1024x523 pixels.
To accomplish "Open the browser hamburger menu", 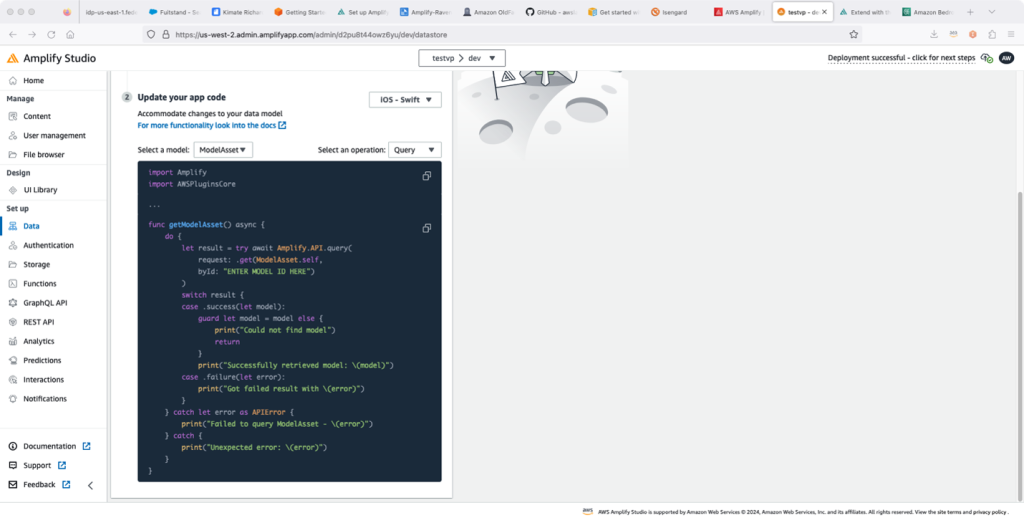I will (x=1011, y=35).
